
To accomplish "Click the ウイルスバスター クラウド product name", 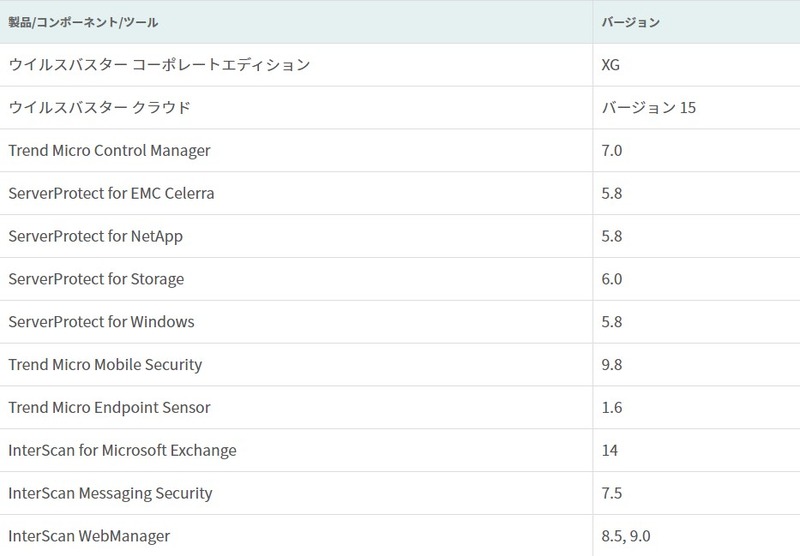I will click(99, 108).
